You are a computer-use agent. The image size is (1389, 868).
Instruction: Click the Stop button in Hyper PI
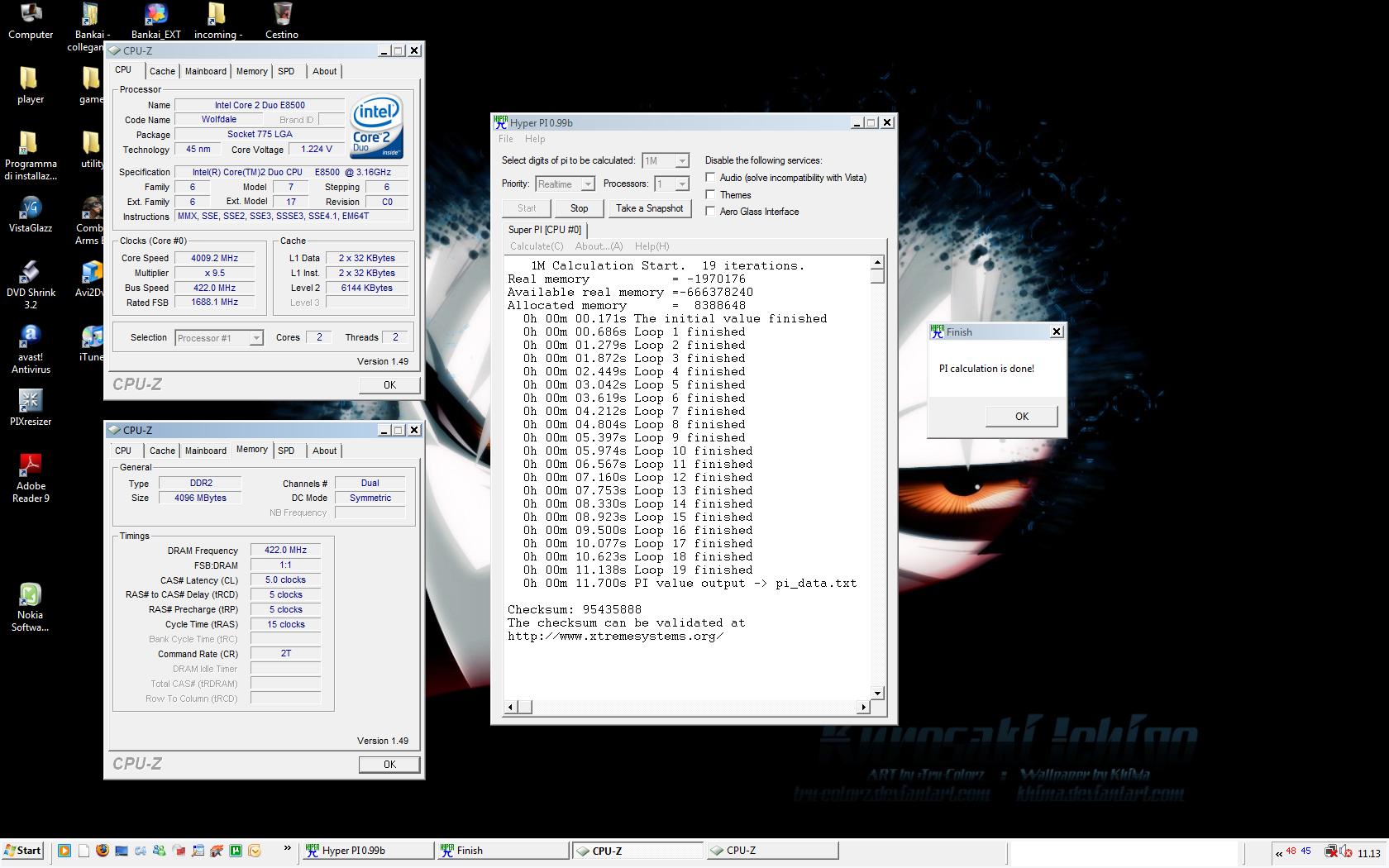579,208
